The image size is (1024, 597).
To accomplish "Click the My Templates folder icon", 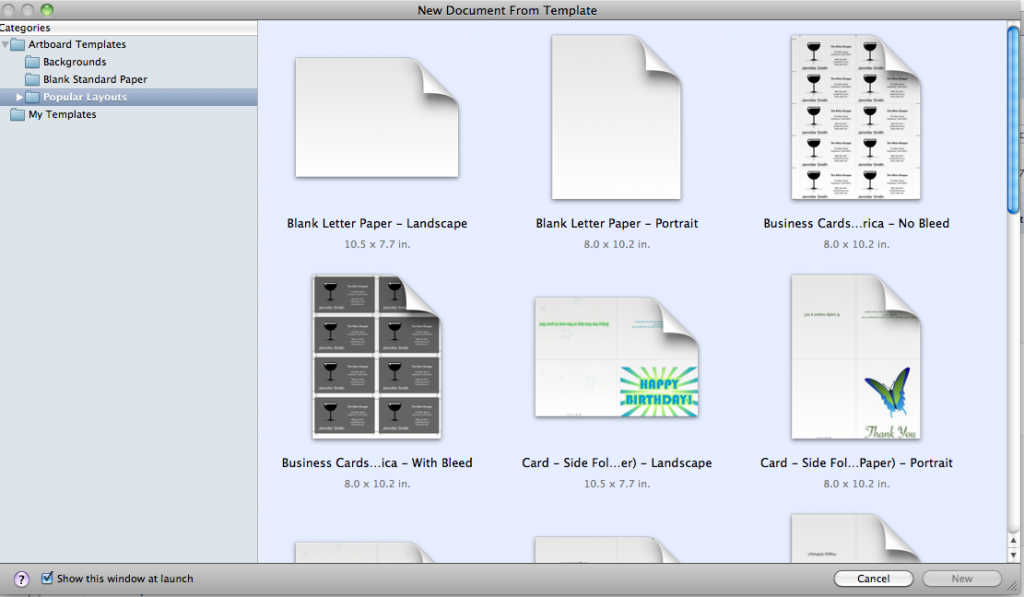I will [18, 115].
